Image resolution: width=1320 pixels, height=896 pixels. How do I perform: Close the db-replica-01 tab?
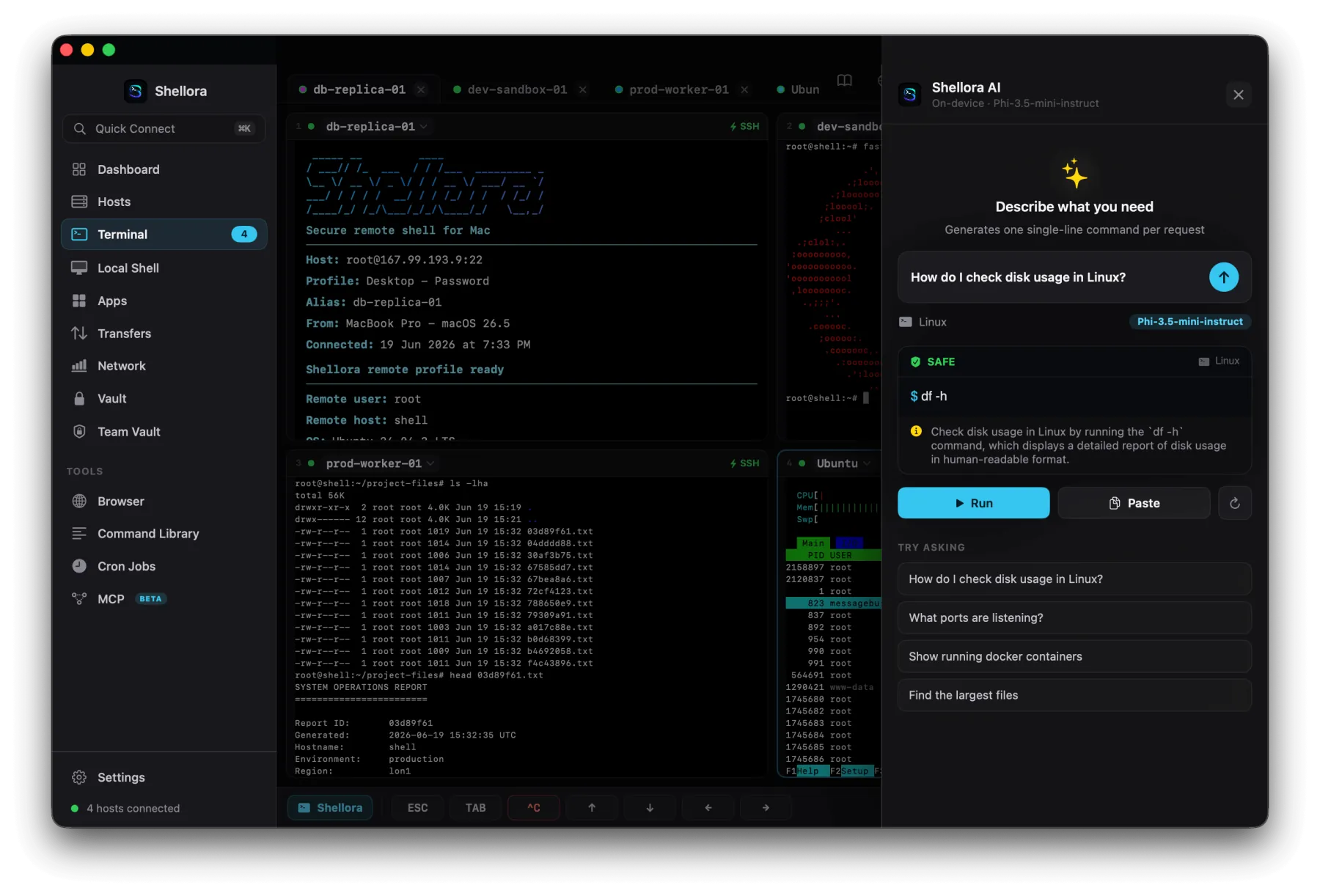click(421, 89)
